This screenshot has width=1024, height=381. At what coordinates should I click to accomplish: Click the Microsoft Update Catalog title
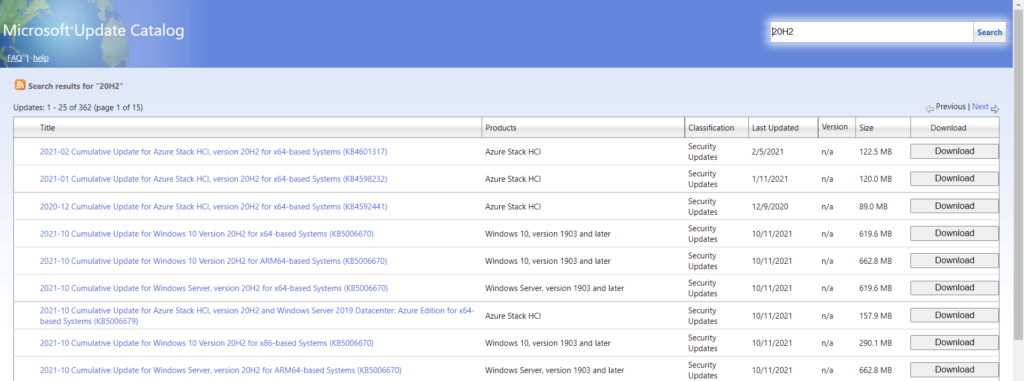click(x=93, y=31)
